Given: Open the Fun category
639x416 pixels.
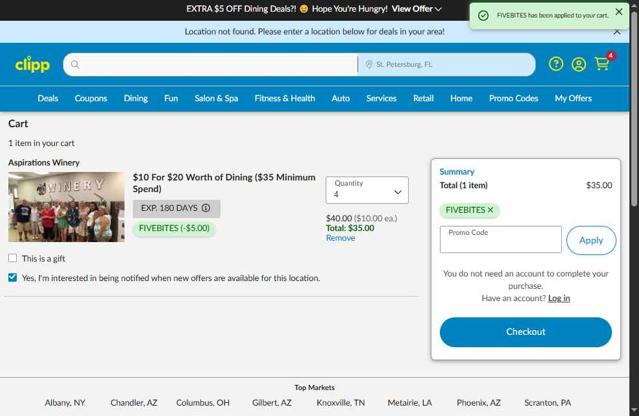Looking at the screenshot, I should [171, 98].
